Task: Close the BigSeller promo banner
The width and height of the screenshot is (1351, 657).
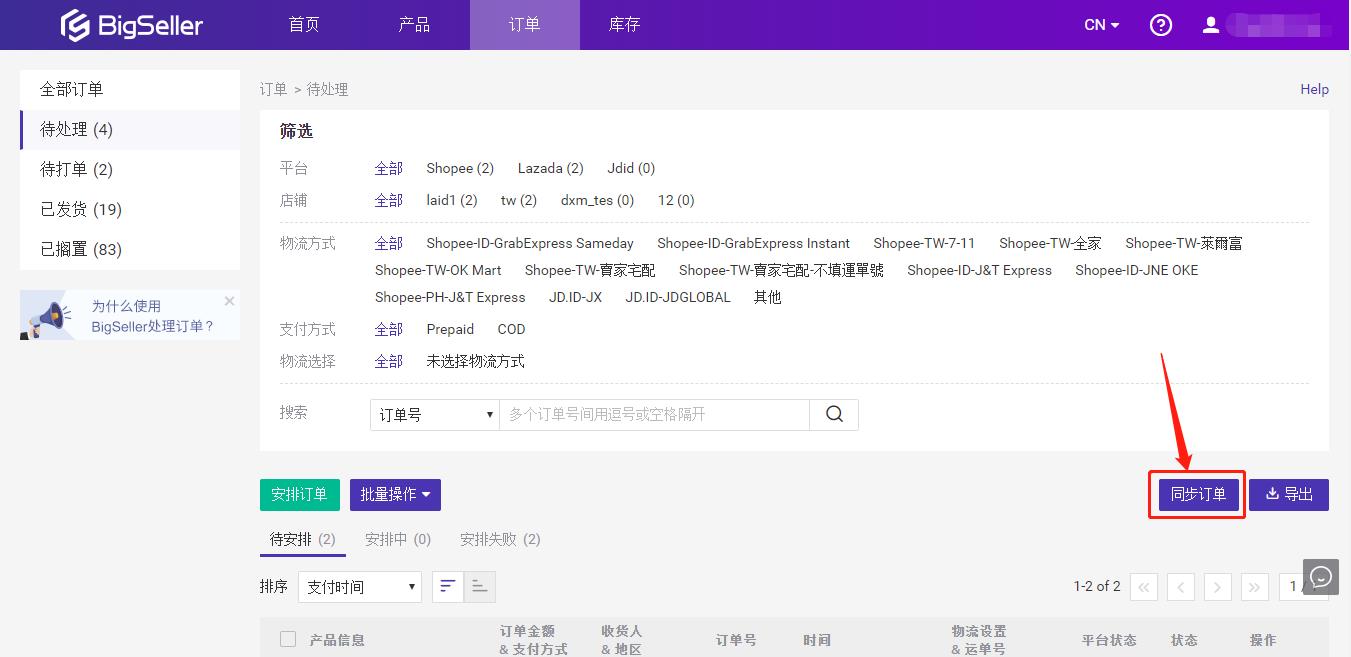Action: point(229,301)
